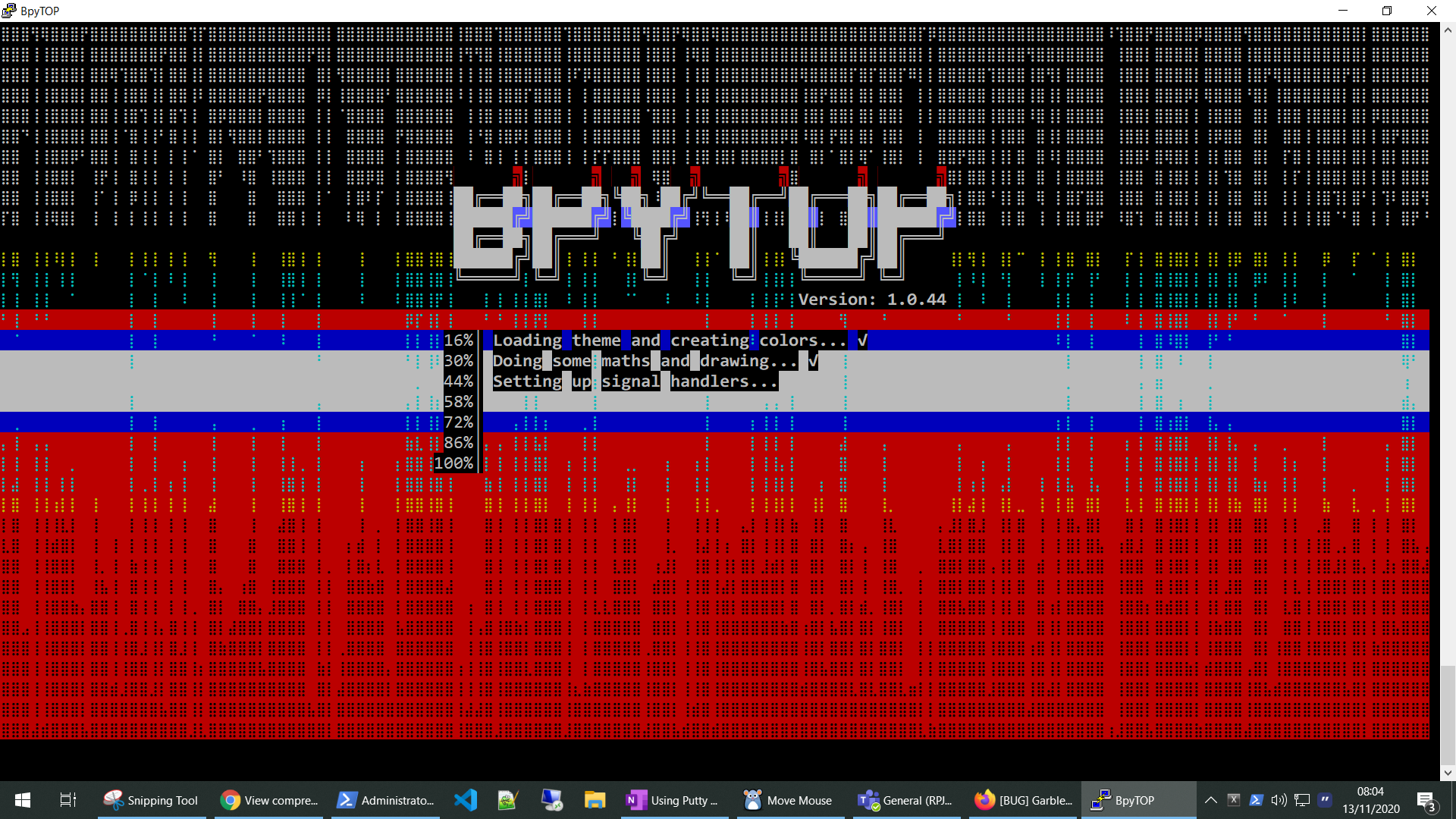Open the Administrator PowerShell window
The image size is (1456, 819).
pos(386,800)
